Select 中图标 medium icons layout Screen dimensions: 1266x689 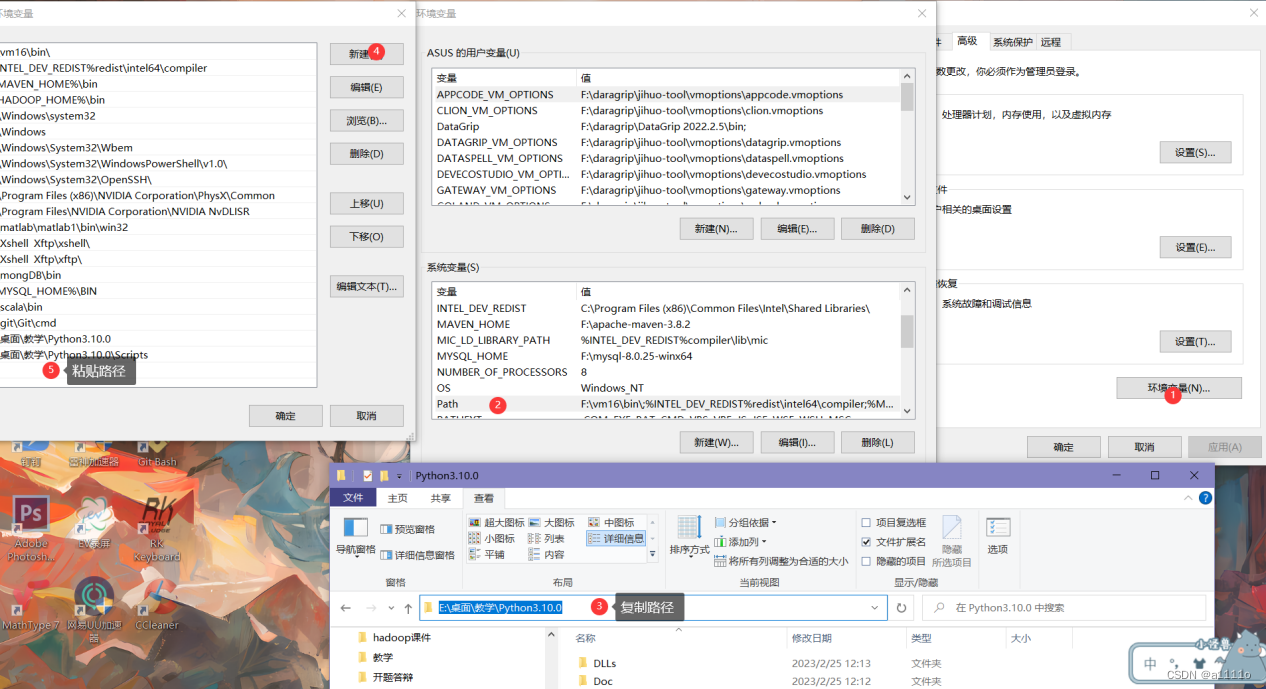point(611,522)
